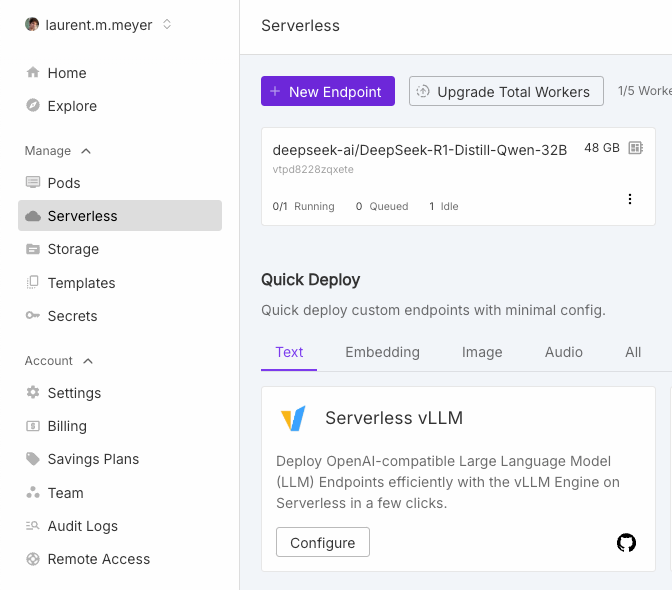
Task: Click the Savings Plans tag icon
Action: tap(33, 459)
